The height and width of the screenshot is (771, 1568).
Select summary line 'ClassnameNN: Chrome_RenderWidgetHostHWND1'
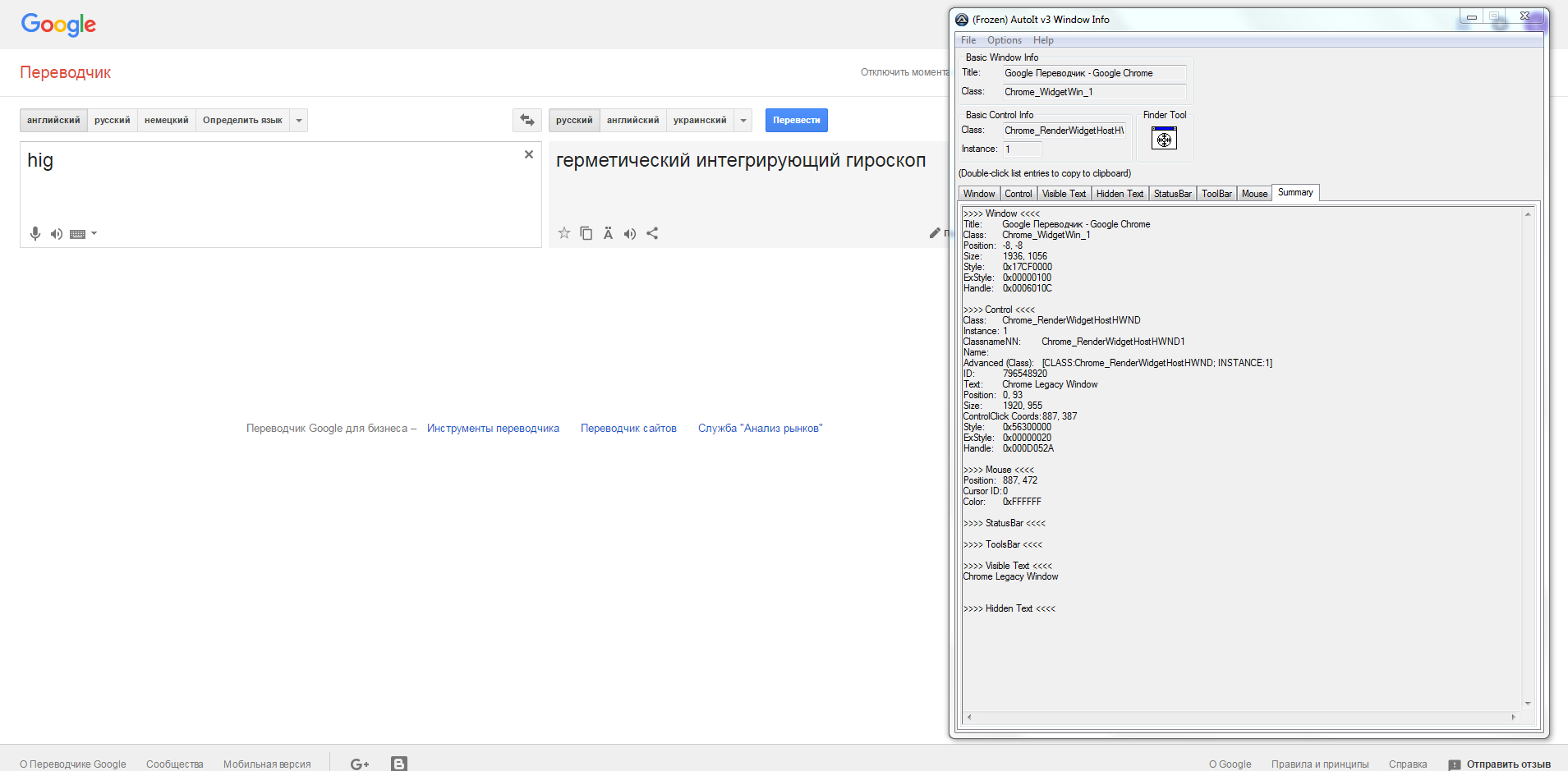(1074, 342)
